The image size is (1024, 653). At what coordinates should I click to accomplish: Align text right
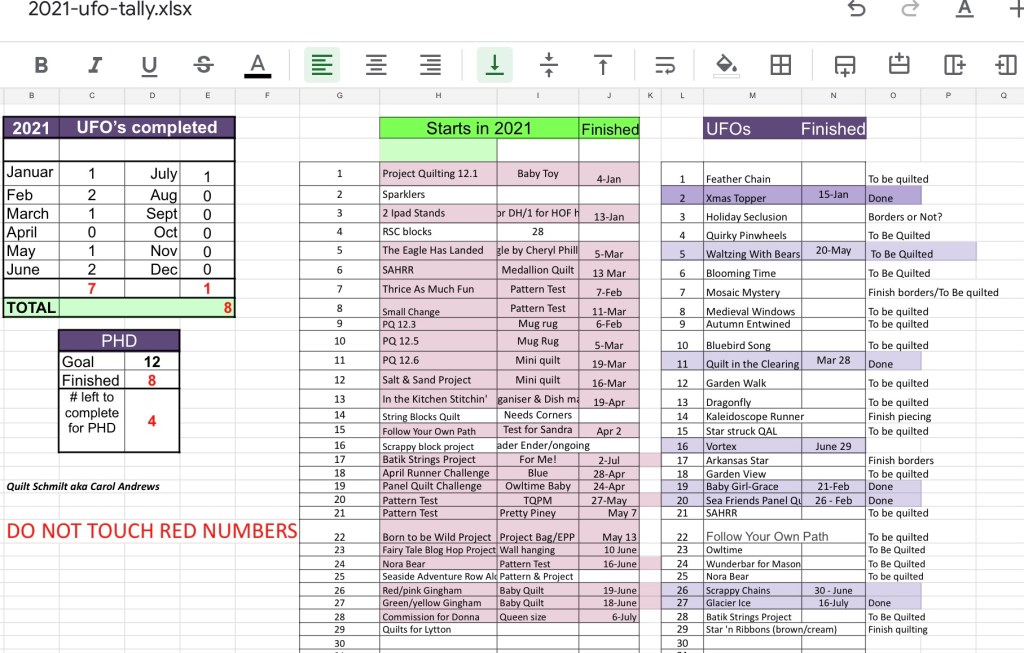point(430,65)
